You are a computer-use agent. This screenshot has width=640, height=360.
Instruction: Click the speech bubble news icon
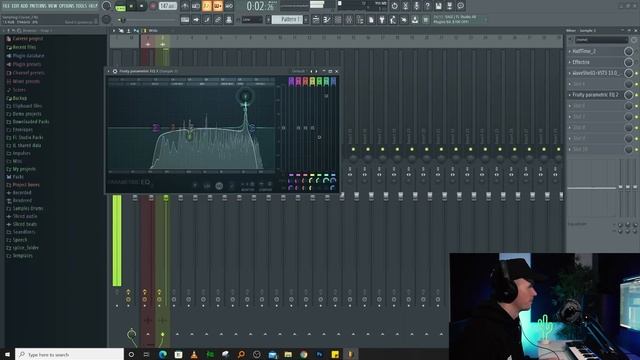coord(460,6)
